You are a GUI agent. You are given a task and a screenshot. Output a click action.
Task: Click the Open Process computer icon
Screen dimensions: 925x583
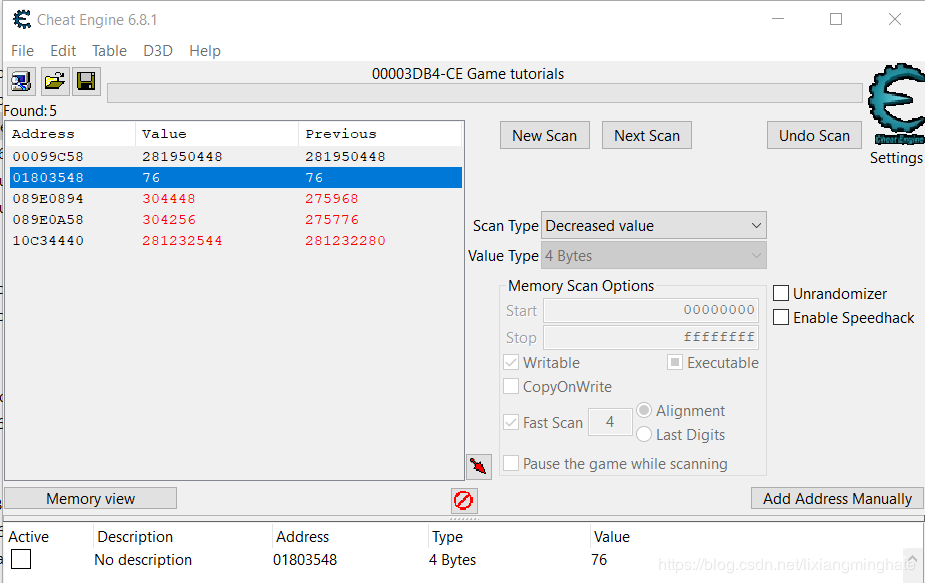[21, 82]
